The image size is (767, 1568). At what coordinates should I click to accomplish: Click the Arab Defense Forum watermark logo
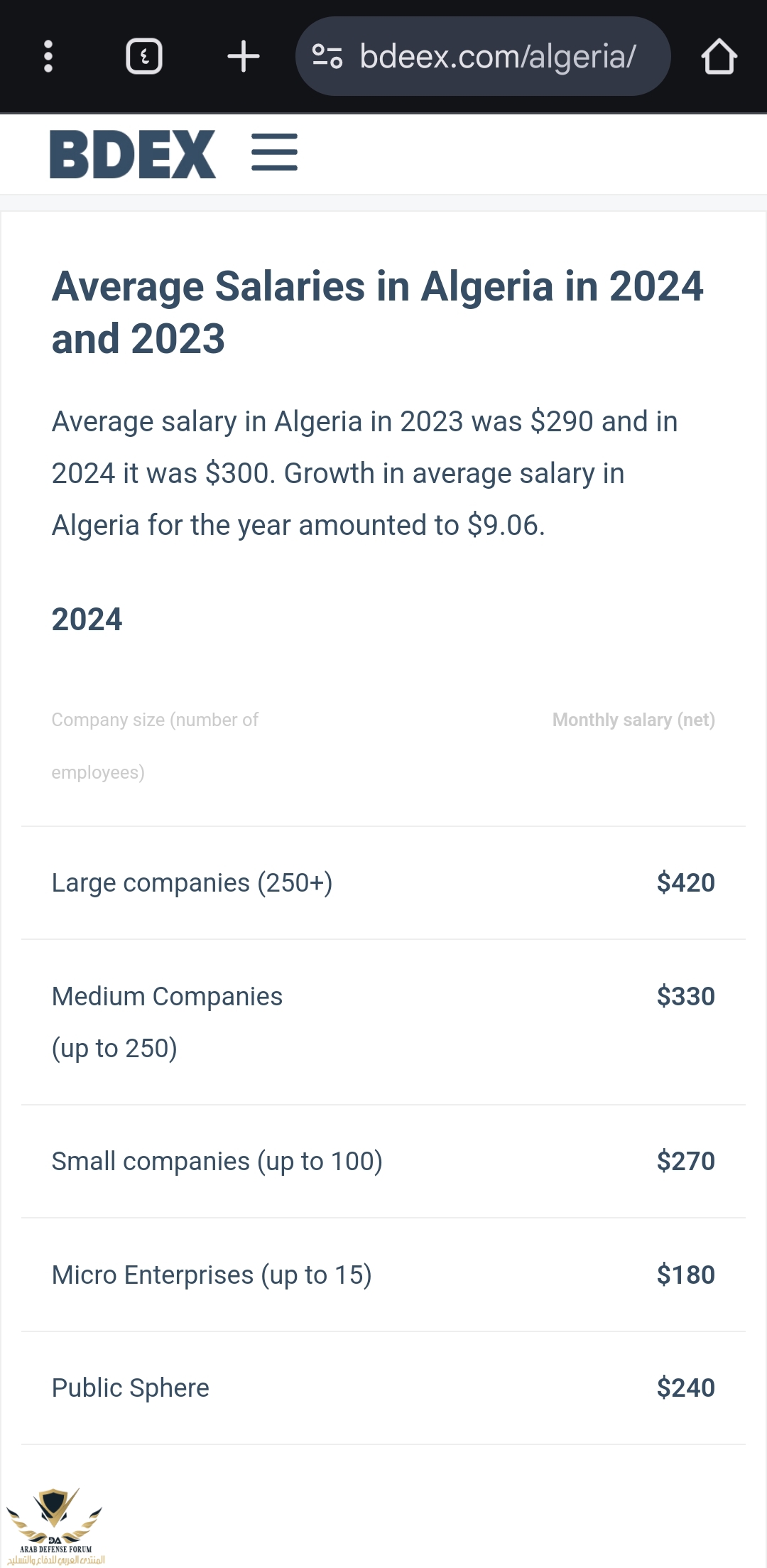tap(55, 1525)
